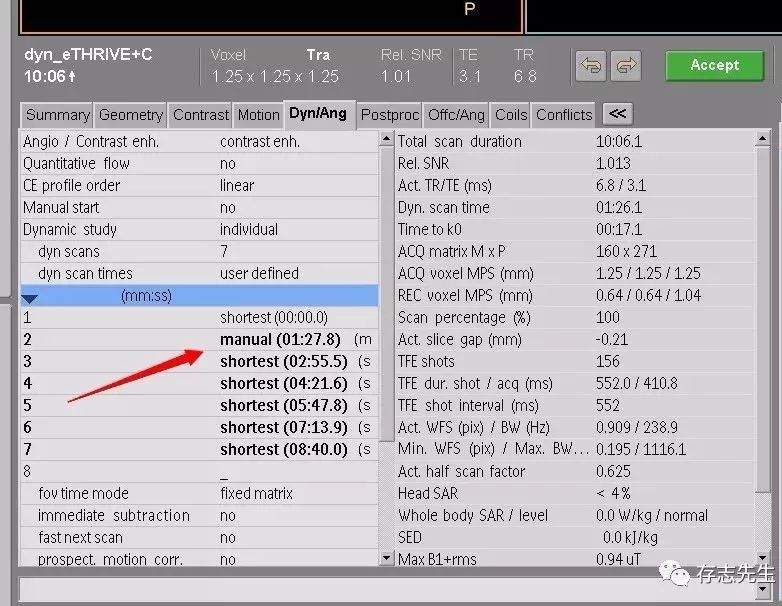
Task: Open the Postproc tab
Action: pyautogui.click(x=389, y=115)
